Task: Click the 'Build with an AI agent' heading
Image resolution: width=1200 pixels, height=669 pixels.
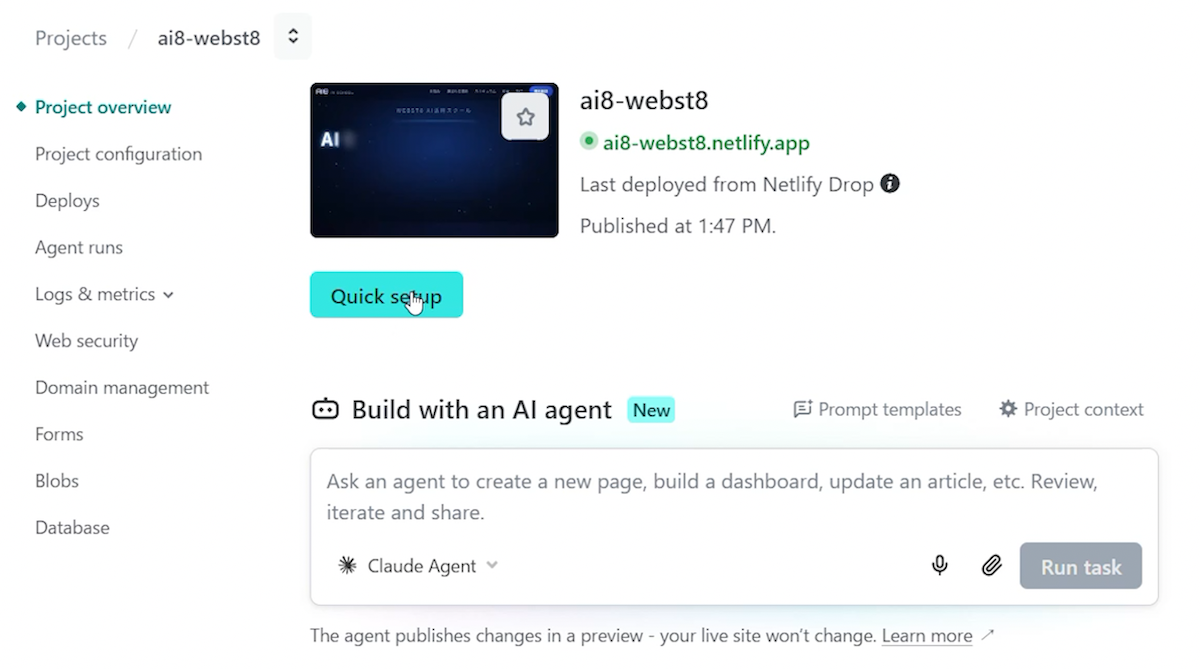Action: click(482, 410)
